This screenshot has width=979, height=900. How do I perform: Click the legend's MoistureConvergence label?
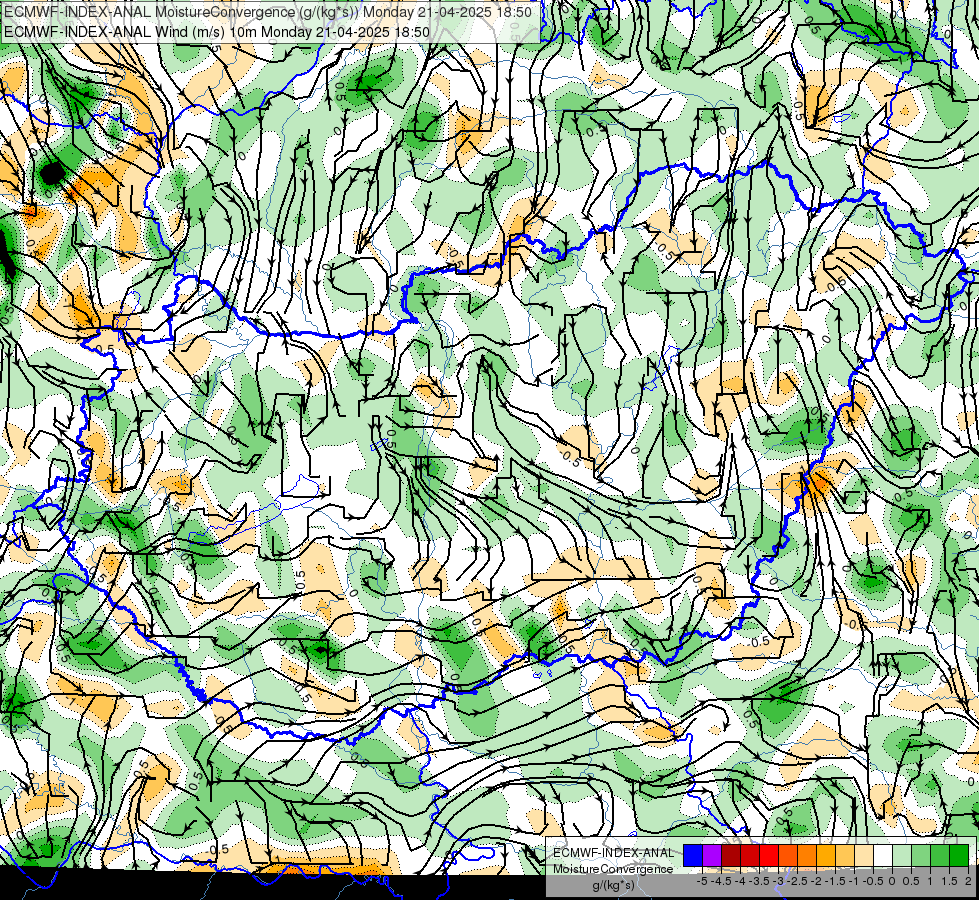[613, 869]
